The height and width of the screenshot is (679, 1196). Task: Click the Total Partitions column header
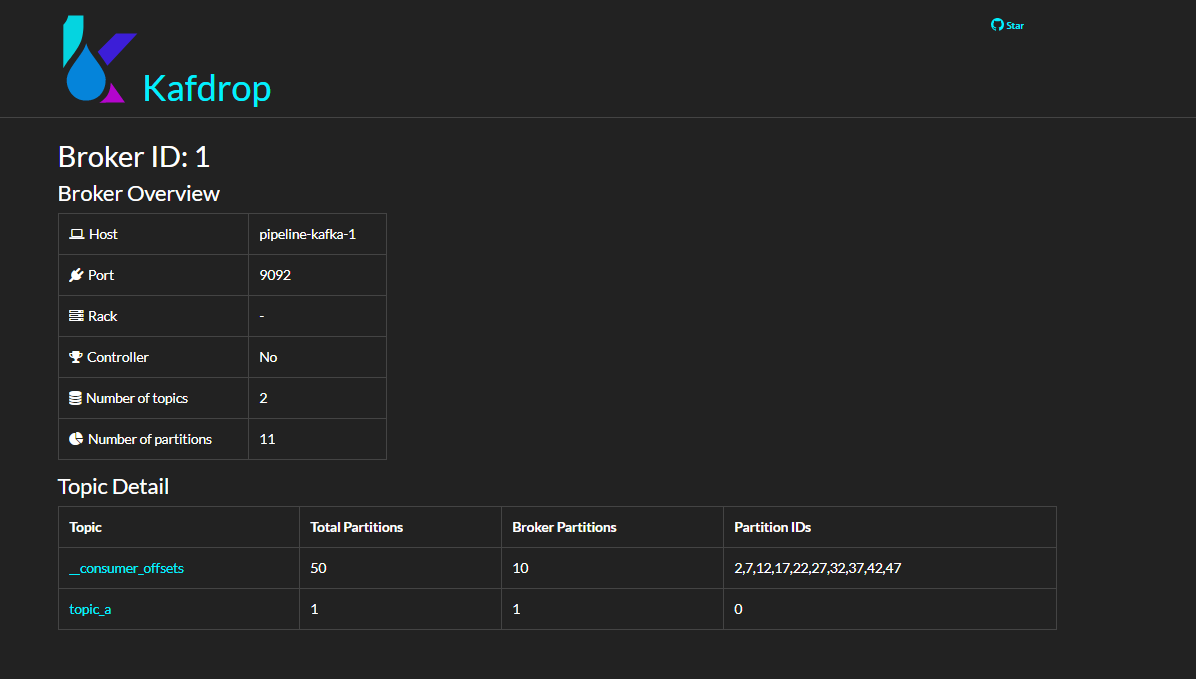click(356, 527)
